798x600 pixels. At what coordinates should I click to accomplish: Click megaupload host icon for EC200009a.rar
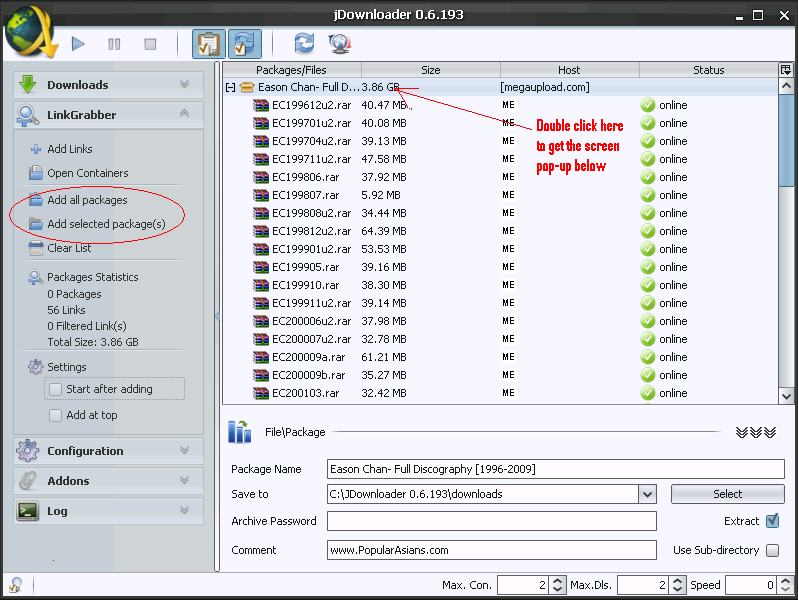508,357
